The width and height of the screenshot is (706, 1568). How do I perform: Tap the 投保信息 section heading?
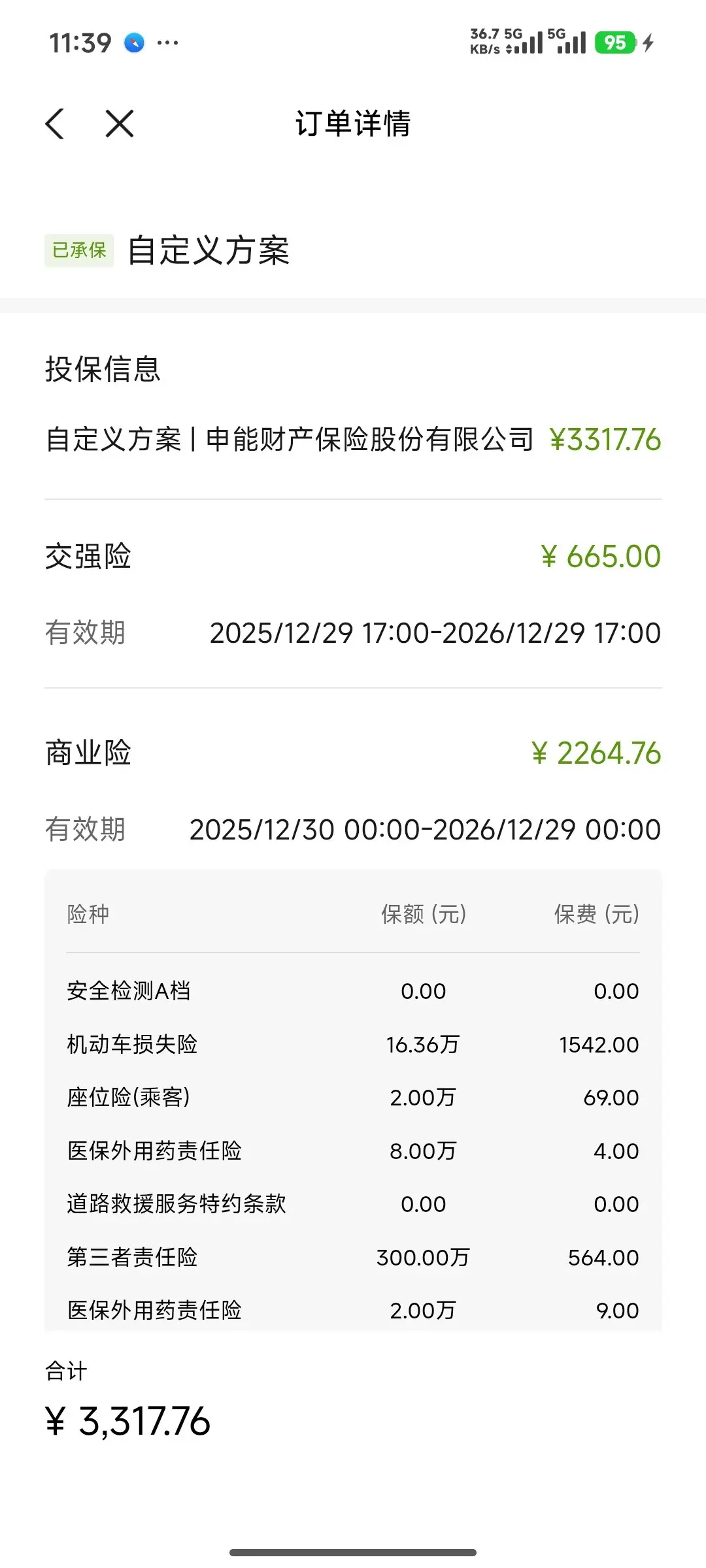click(x=103, y=369)
